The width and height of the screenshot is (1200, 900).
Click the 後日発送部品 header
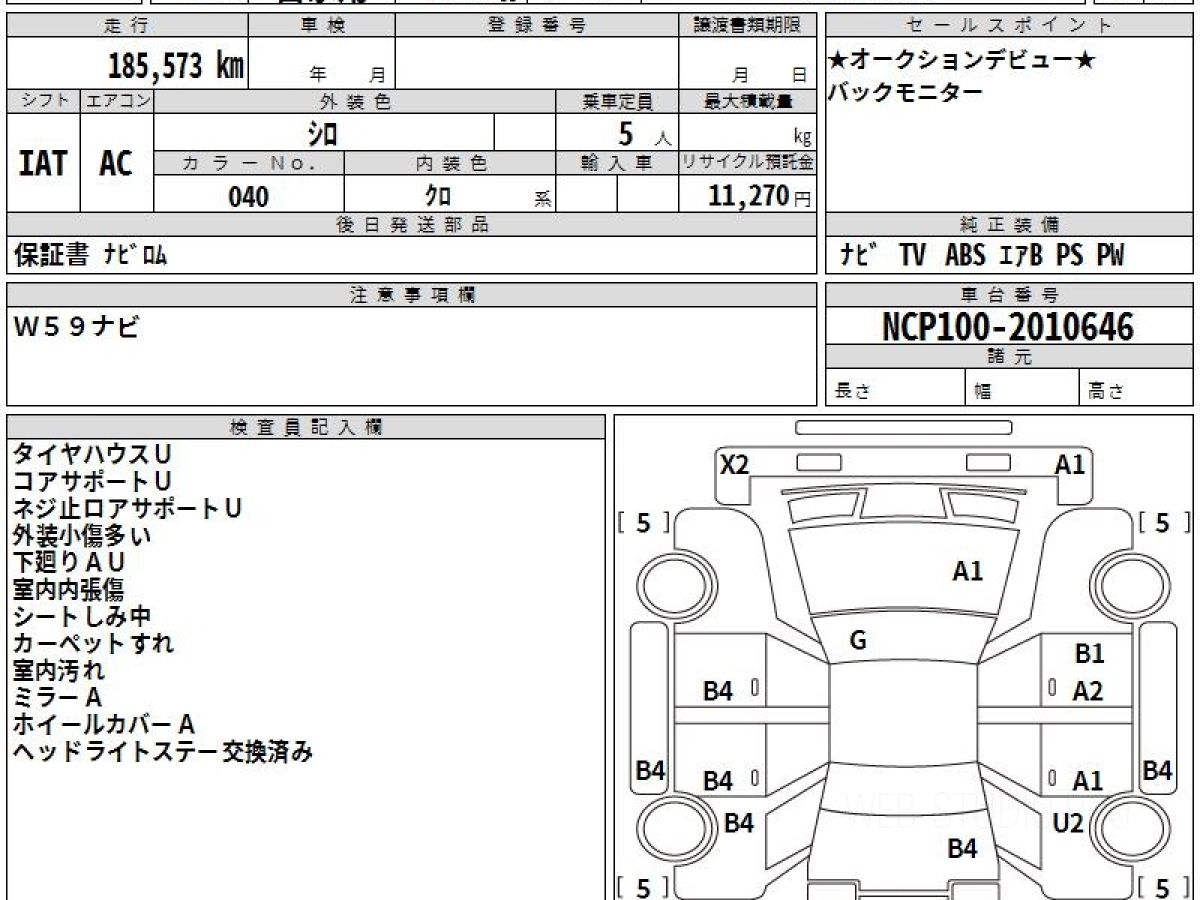[x=412, y=226]
